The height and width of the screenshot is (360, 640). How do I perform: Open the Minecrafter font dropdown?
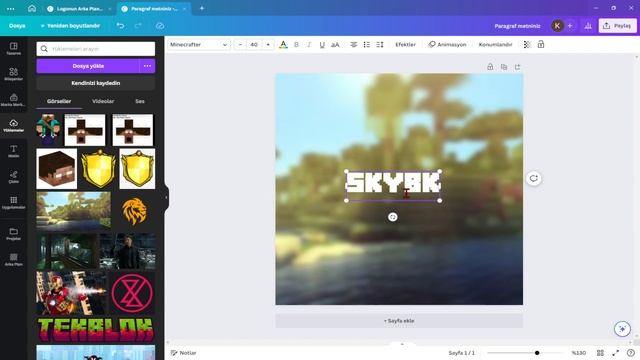199,44
